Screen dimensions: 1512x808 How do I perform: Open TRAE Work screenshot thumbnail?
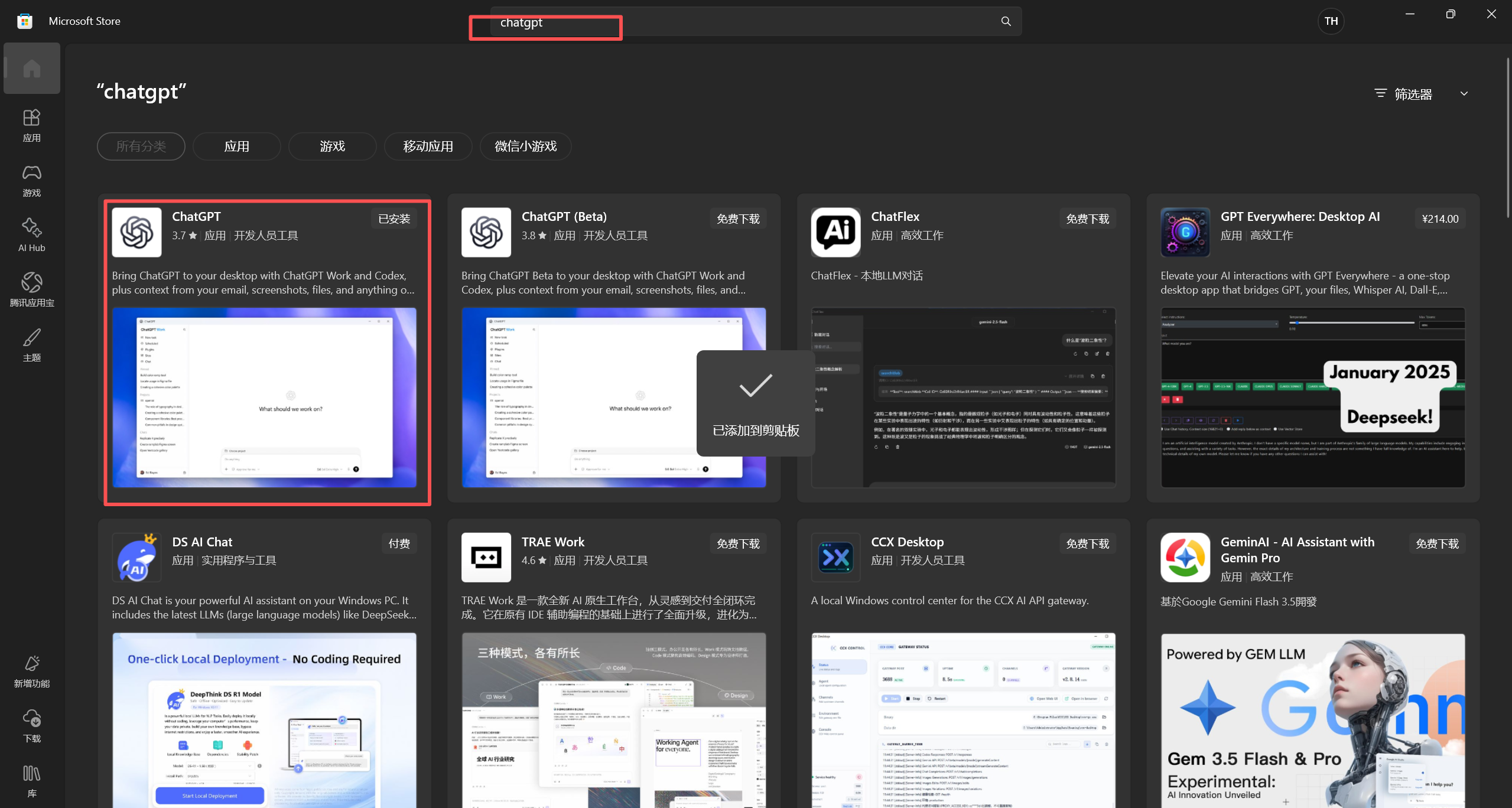point(614,720)
